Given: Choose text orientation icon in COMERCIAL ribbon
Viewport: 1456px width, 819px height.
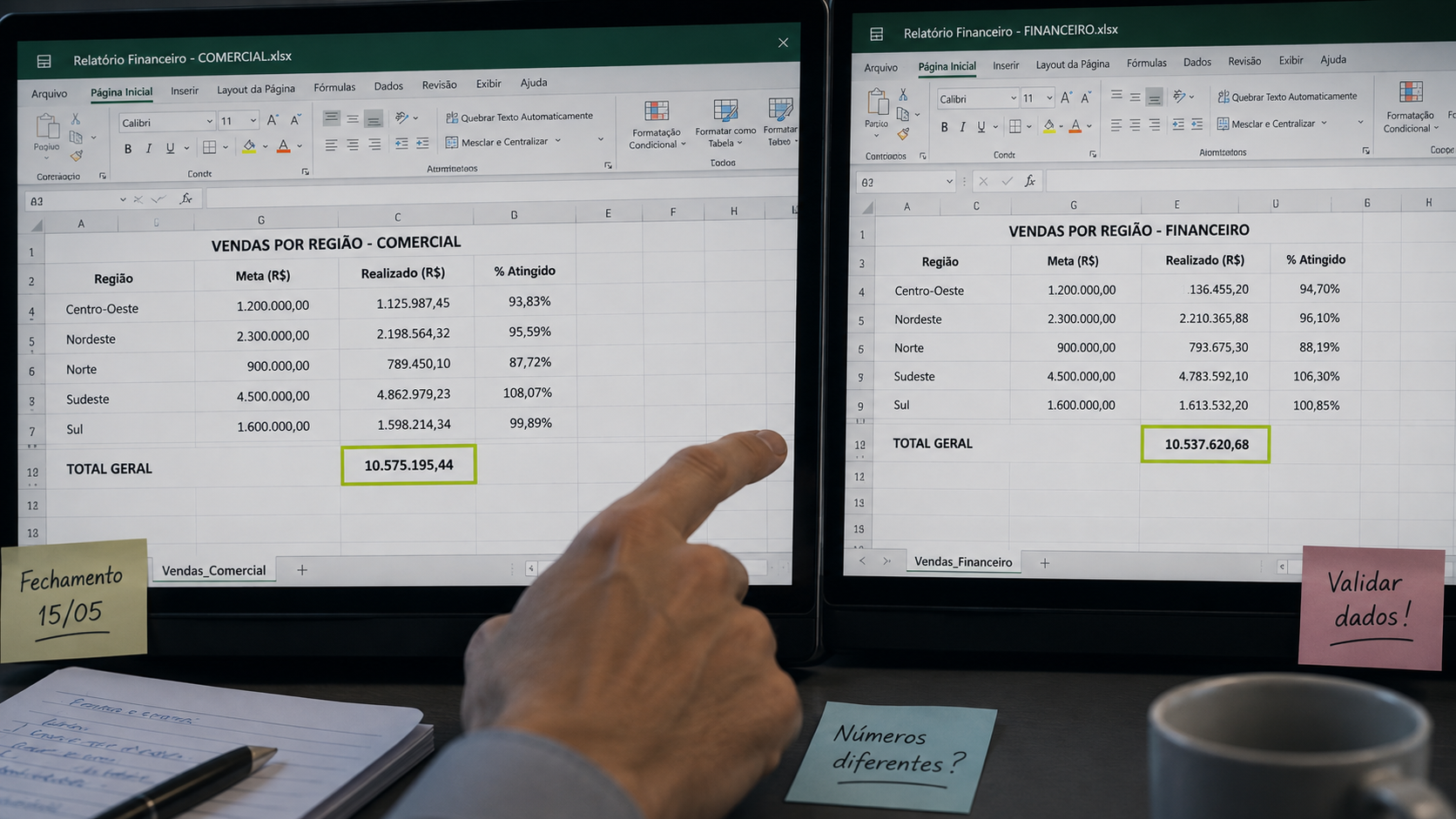Looking at the screenshot, I should (401, 117).
